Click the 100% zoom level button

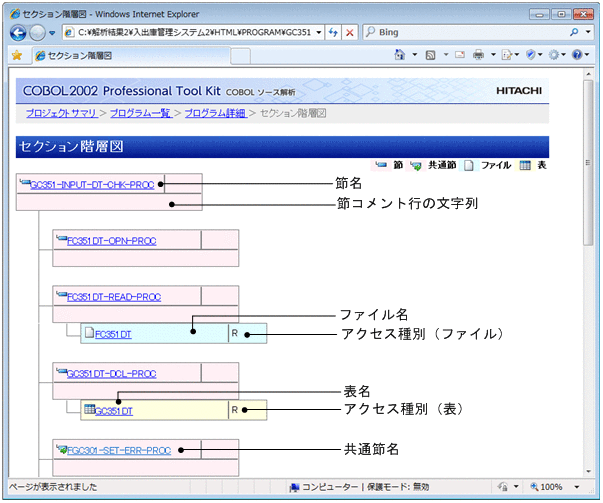coord(546,487)
